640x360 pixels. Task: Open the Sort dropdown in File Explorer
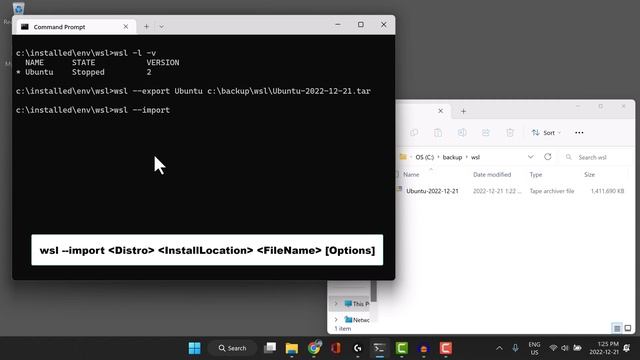546,133
